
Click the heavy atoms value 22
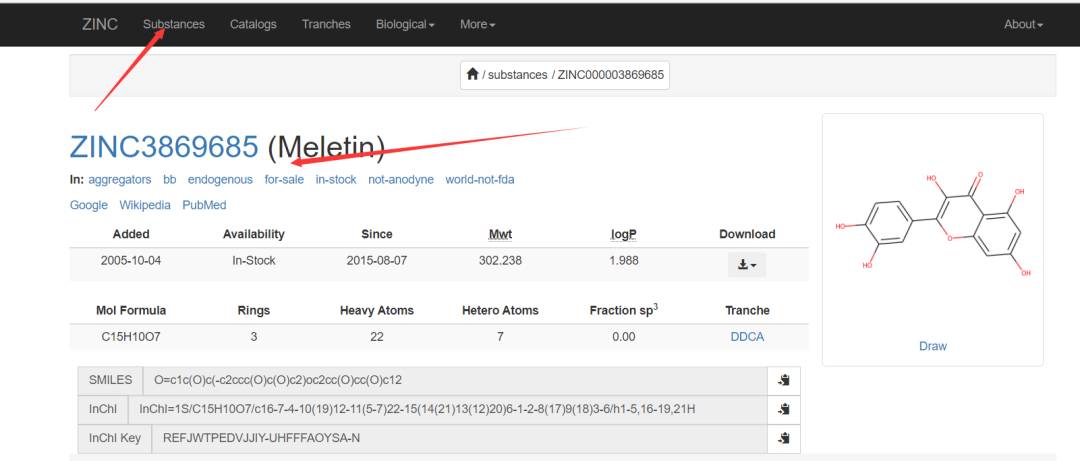coord(377,337)
